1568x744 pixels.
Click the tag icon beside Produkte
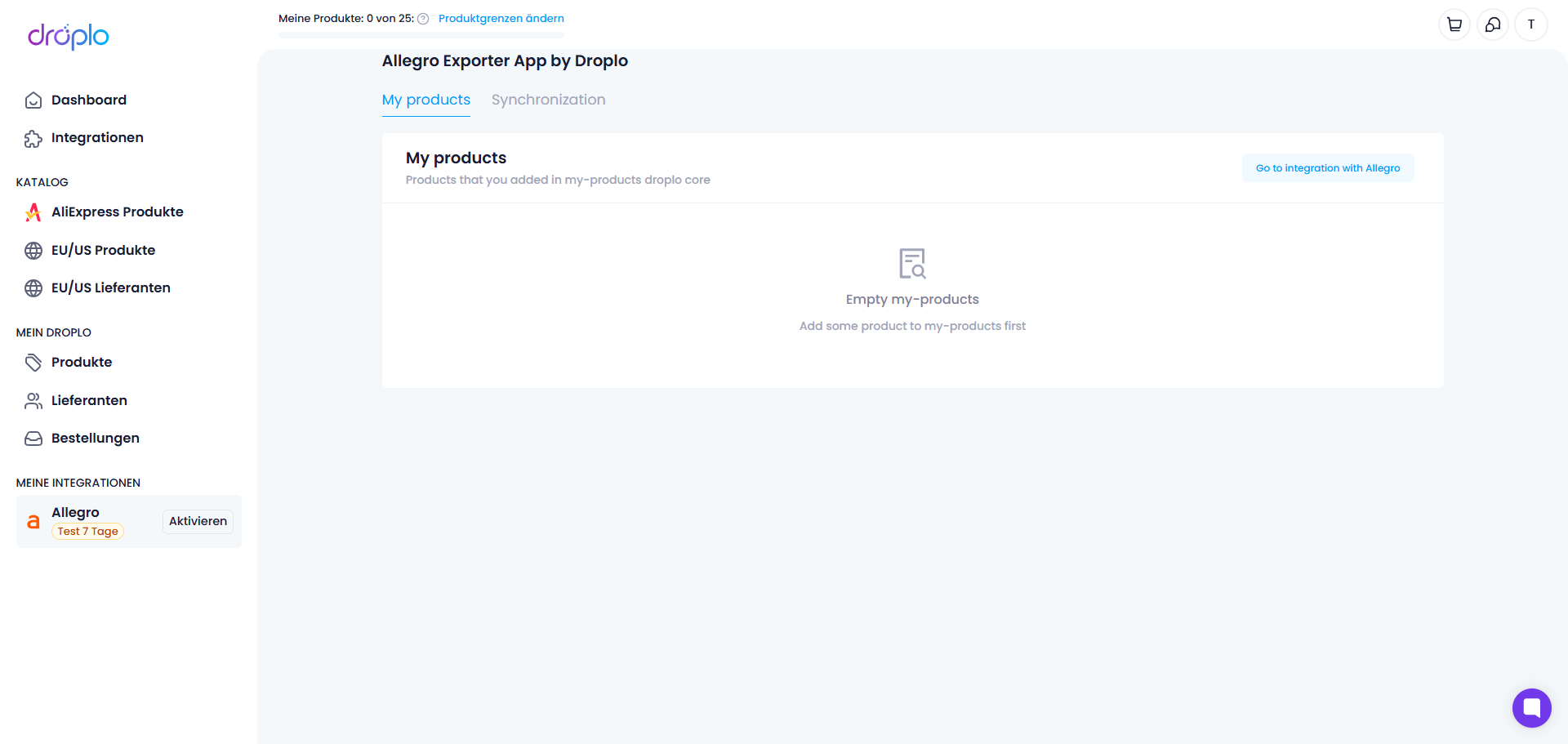33,363
